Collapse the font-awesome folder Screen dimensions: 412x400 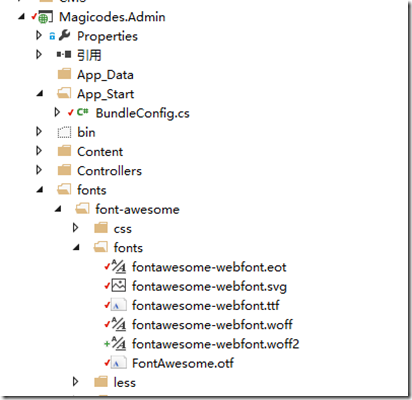[x=58, y=209]
